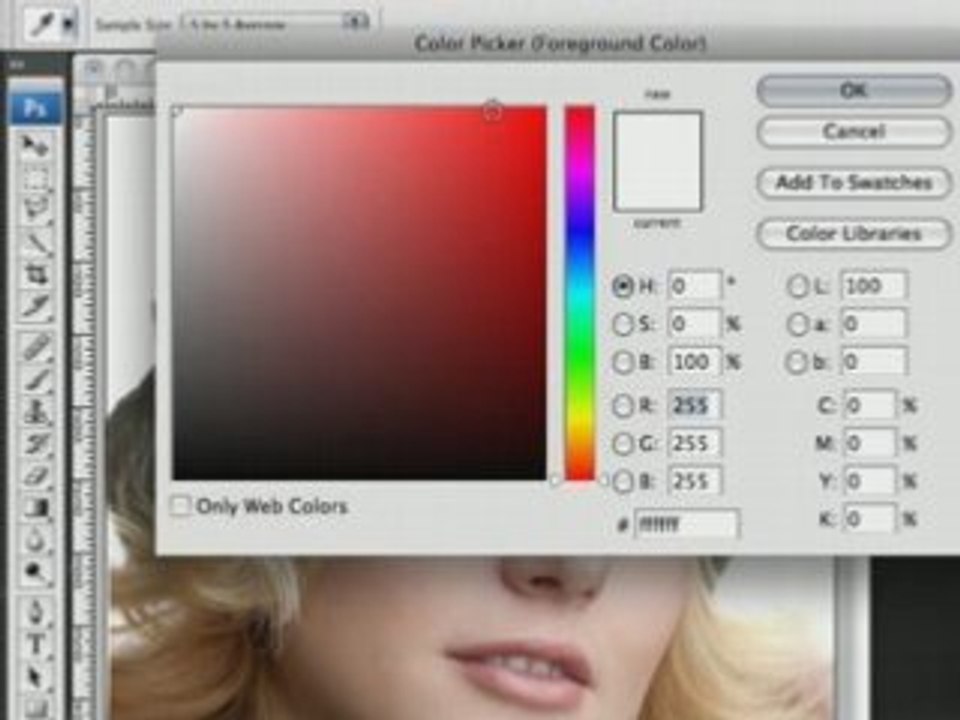
Task: Open Color Libraries
Action: coord(854,233)
